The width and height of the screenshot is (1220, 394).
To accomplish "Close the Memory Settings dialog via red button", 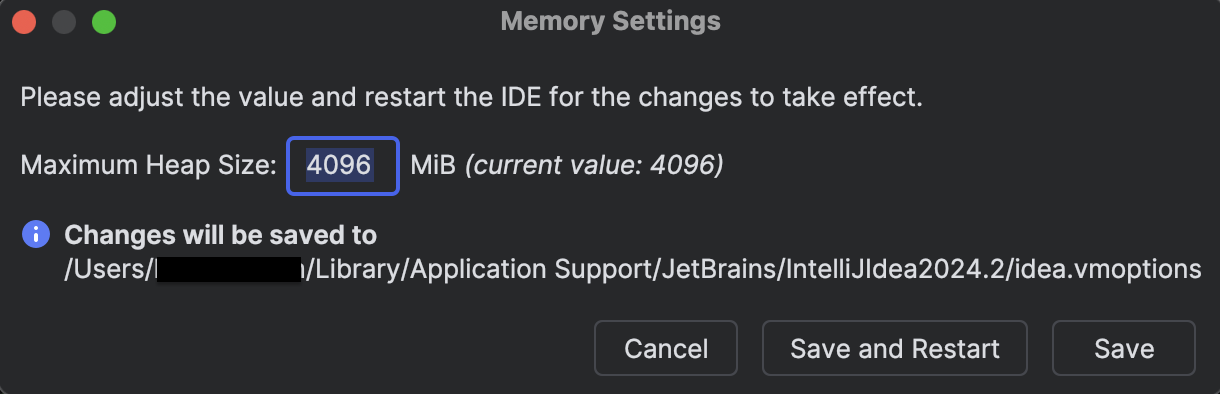I will click(x=25, y=21).
